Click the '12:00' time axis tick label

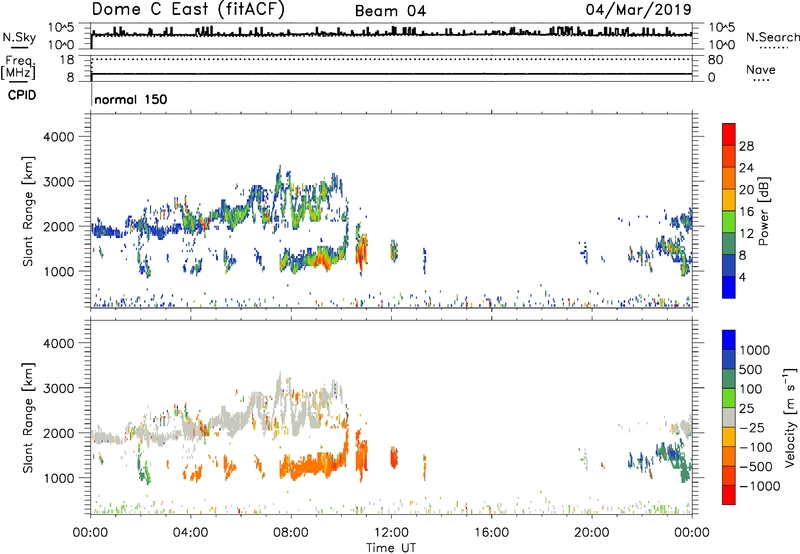pos(391,533)
